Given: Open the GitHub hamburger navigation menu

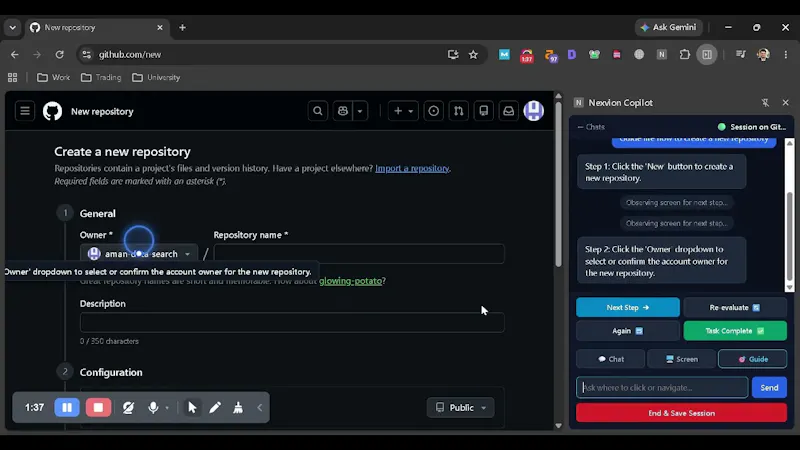Looking at the screenshot, I should click(x=24, y=111).
